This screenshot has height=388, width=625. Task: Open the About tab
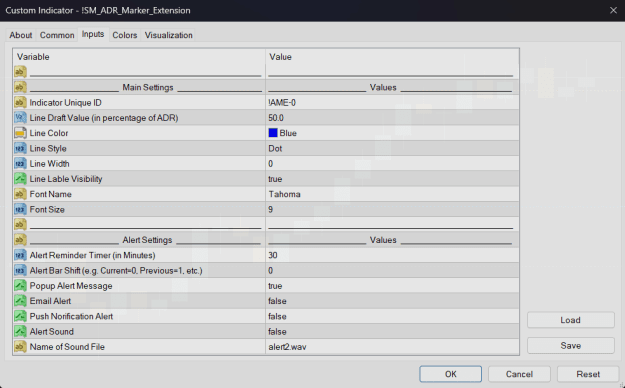coord(21,35)
